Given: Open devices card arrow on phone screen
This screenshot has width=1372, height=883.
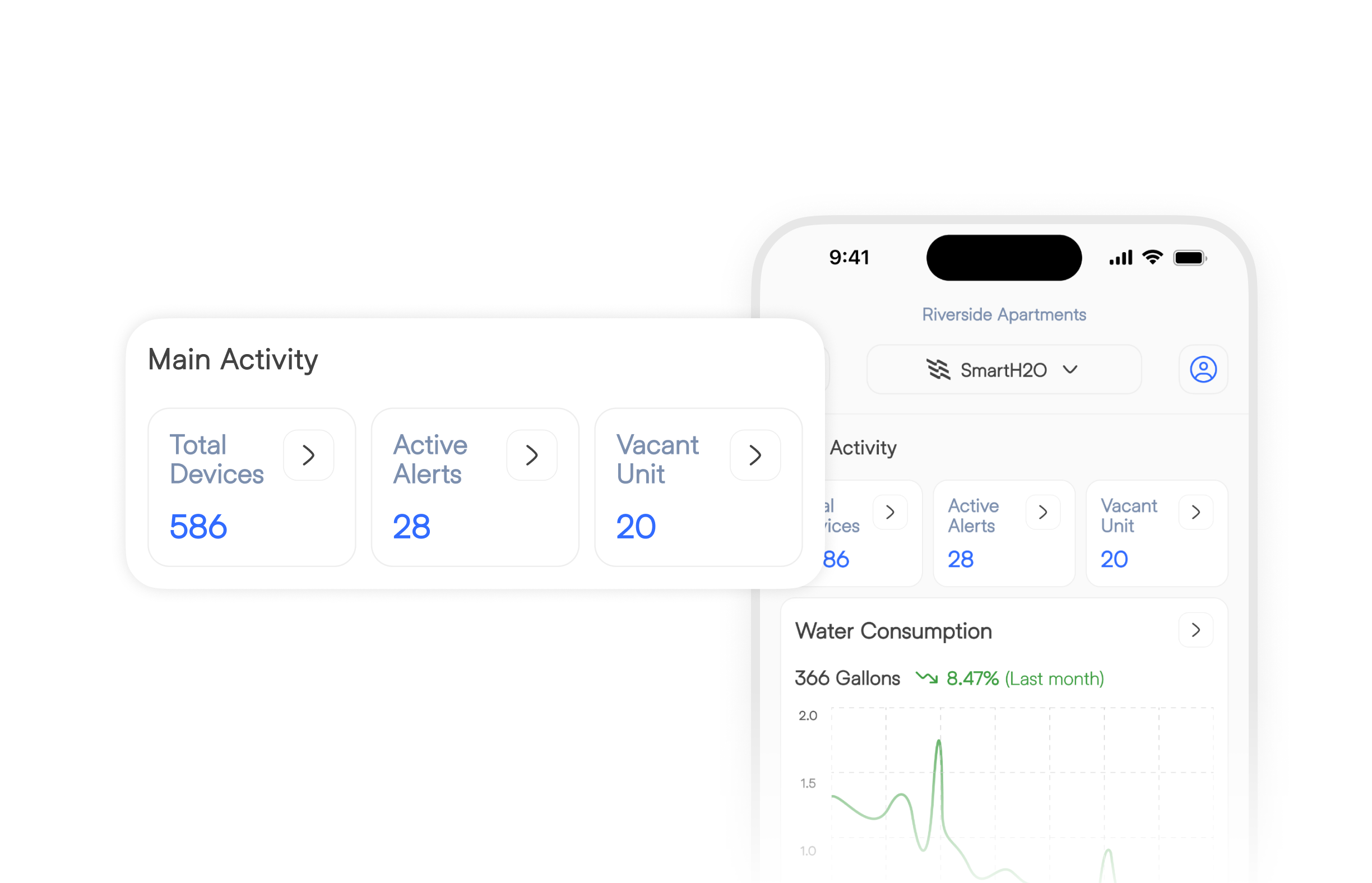Looking at the screenshot, I should click(889, 512).
